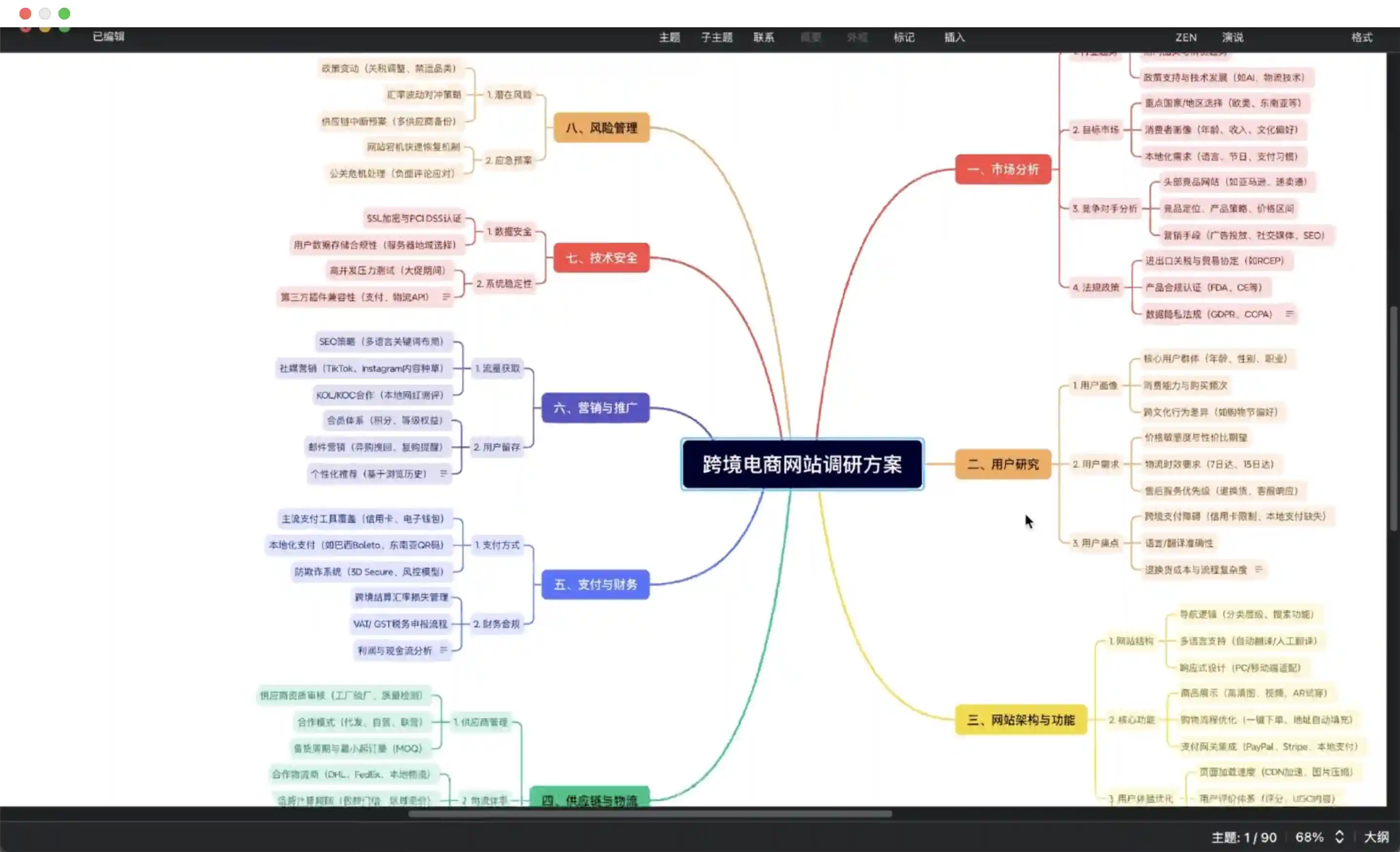Click the 已编辑 status label in title bar
Image resolution: width=1400 pixels, height=852 pixels.
click(108, 37)
